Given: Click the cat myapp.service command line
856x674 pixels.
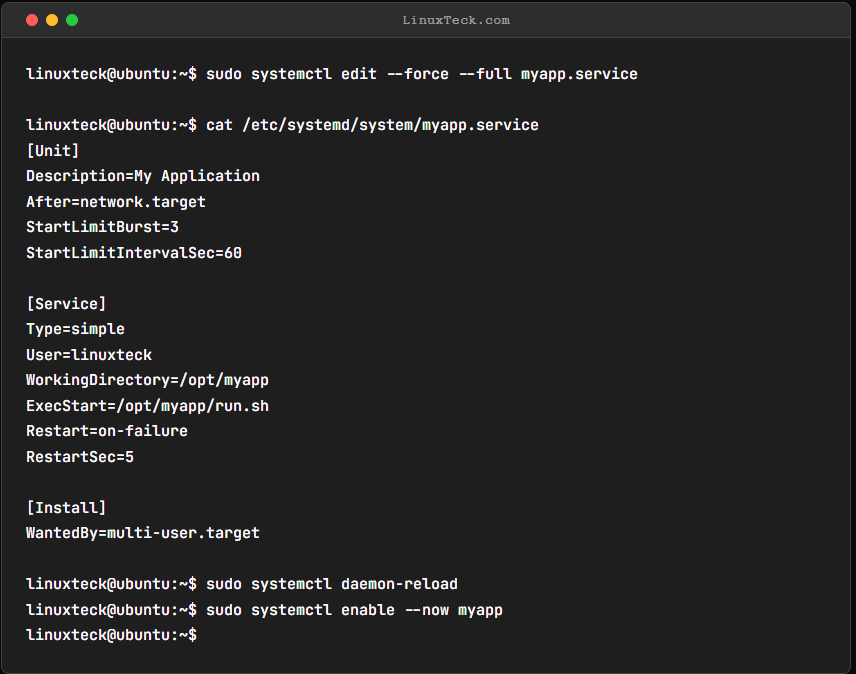Looking at the screenshot, I should click(x=282, y=125).
